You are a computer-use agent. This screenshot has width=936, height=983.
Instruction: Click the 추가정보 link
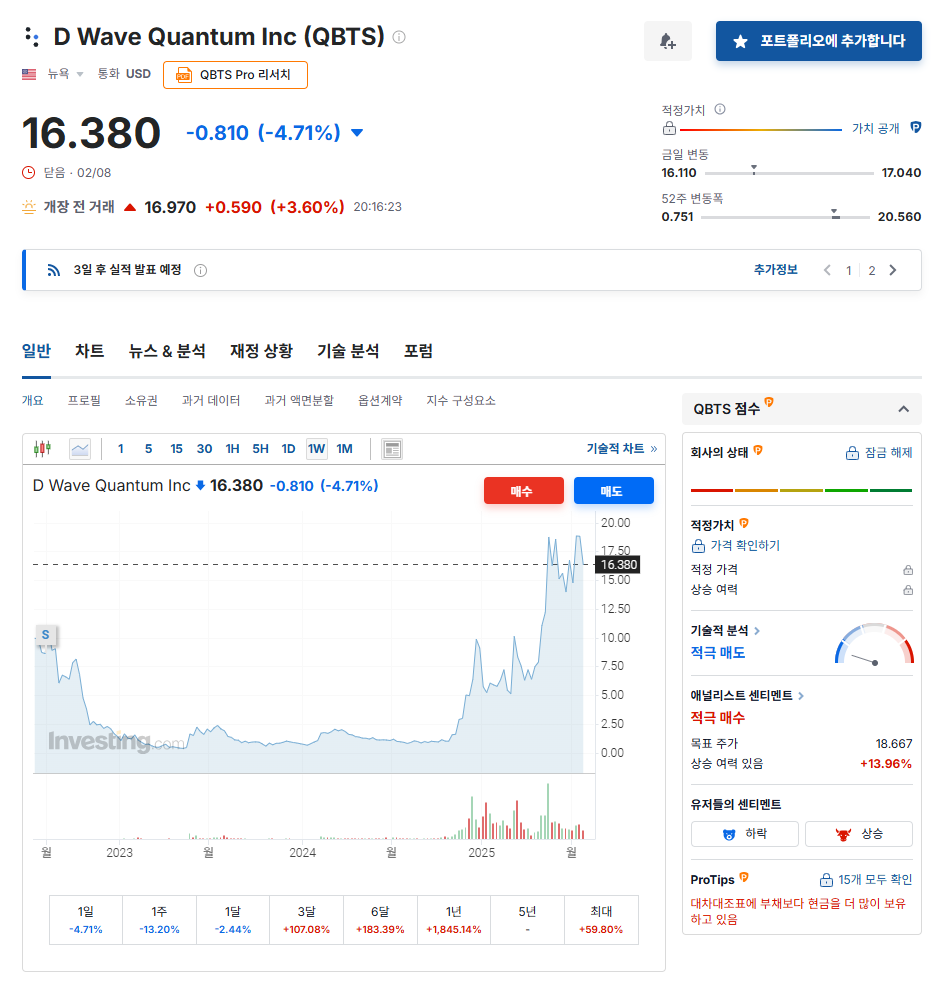pos(776,270)
